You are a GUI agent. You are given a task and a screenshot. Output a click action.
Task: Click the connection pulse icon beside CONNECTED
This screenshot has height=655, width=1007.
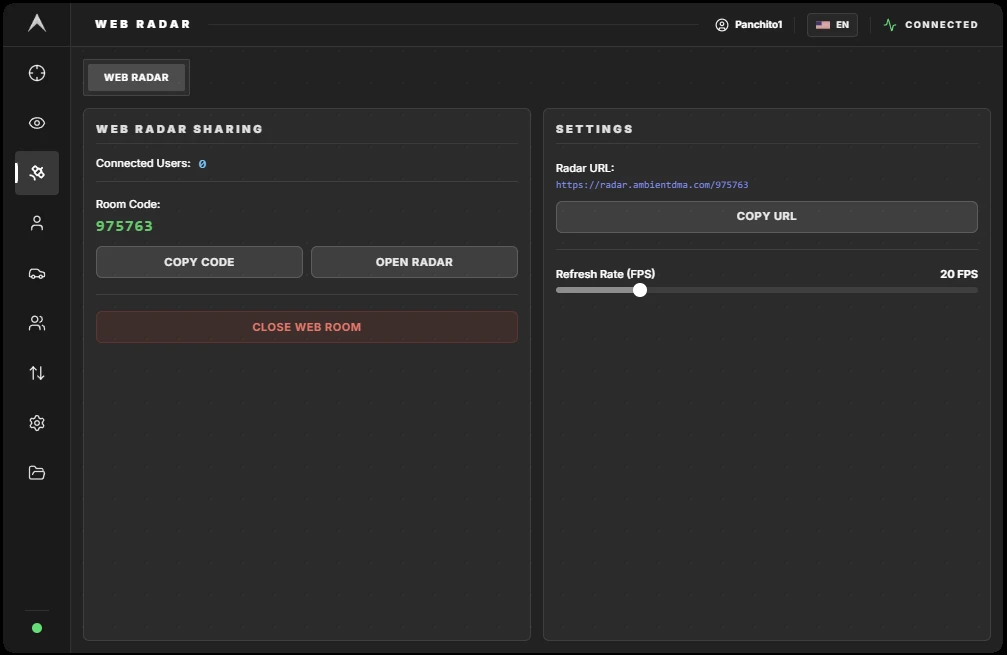tap(889, 24)
